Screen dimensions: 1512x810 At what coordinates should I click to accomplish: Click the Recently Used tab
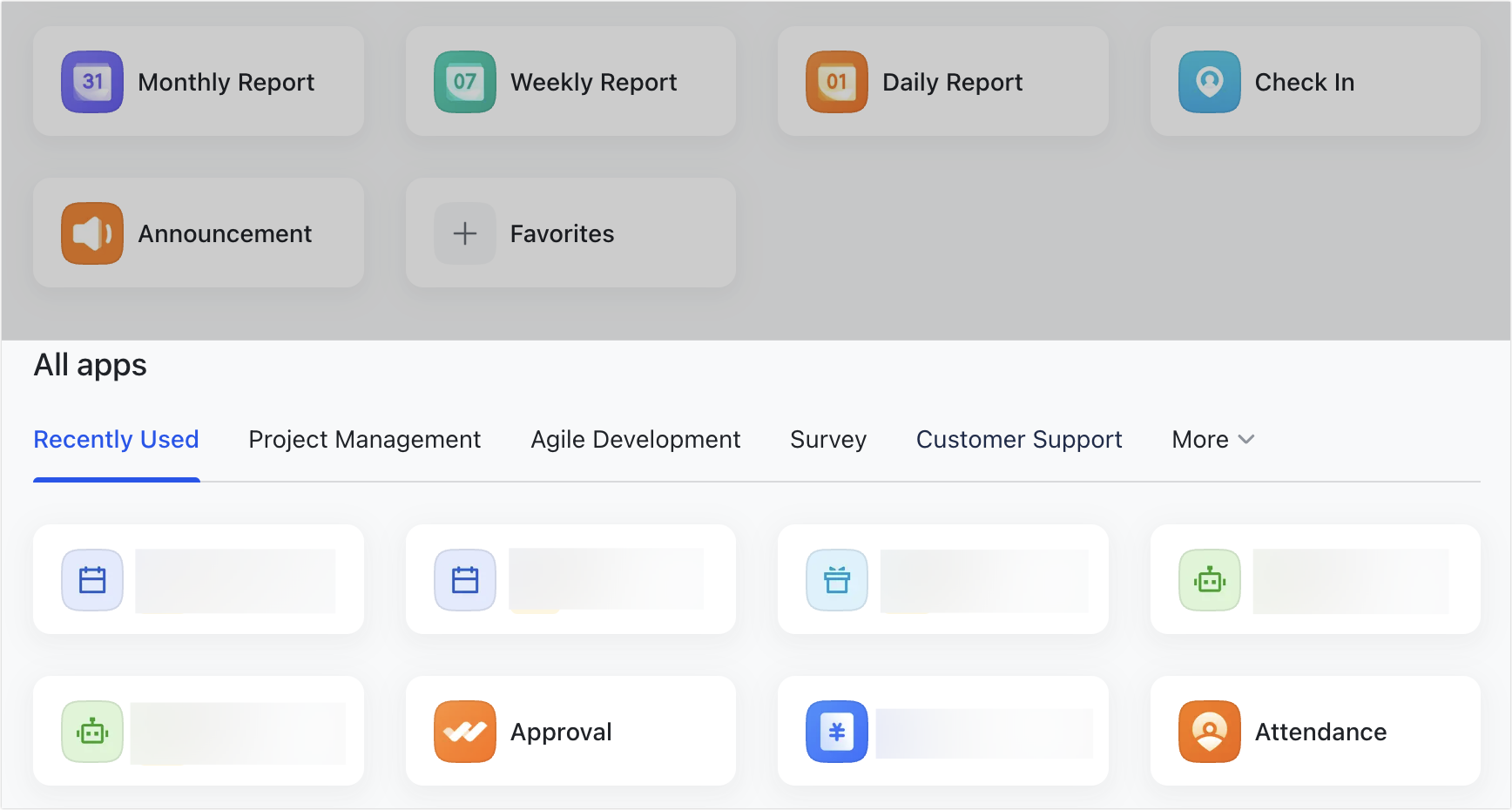116,440
